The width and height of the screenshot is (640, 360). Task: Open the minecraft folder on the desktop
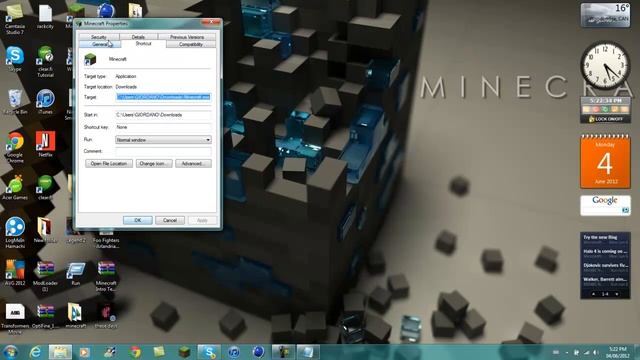point(76,316)
